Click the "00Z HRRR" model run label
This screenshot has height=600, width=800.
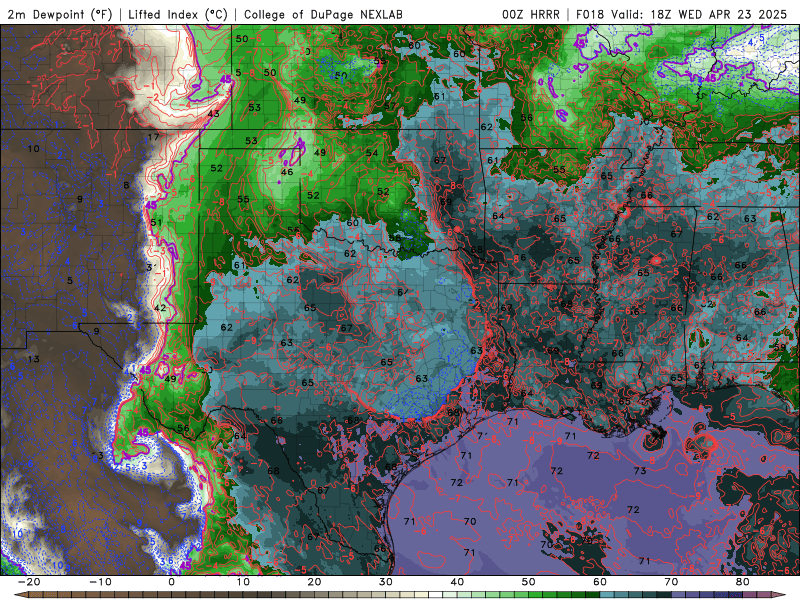531,14
